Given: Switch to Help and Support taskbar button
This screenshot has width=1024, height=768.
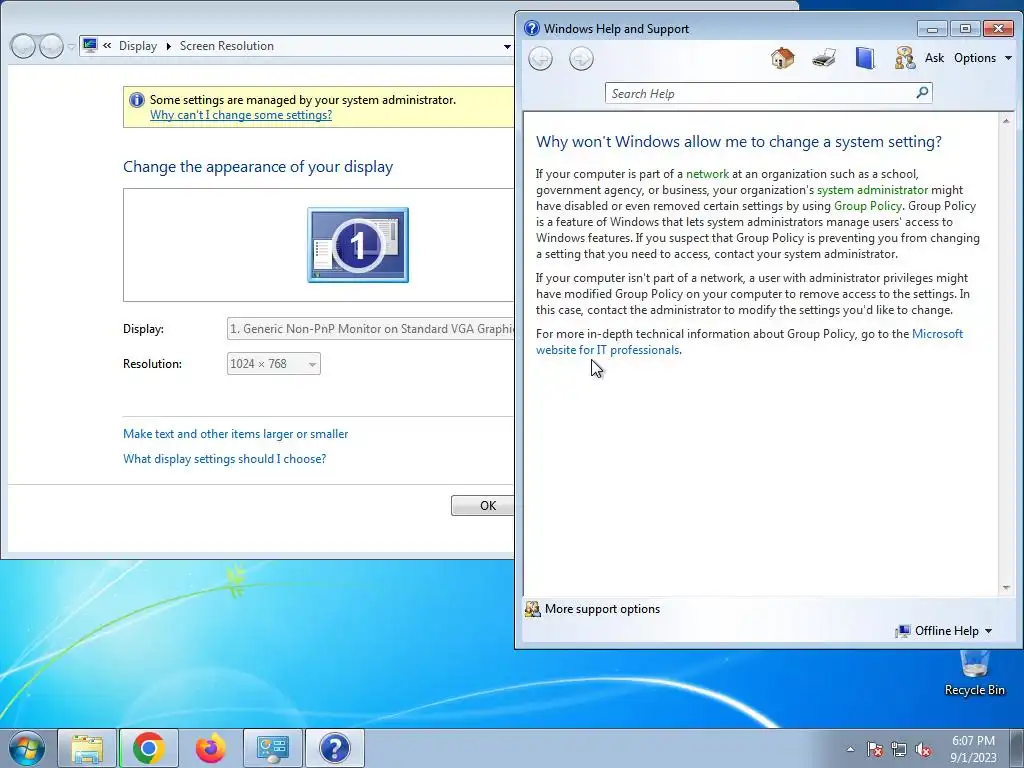Looking at the screenshot, I should (x=334, y=748).
